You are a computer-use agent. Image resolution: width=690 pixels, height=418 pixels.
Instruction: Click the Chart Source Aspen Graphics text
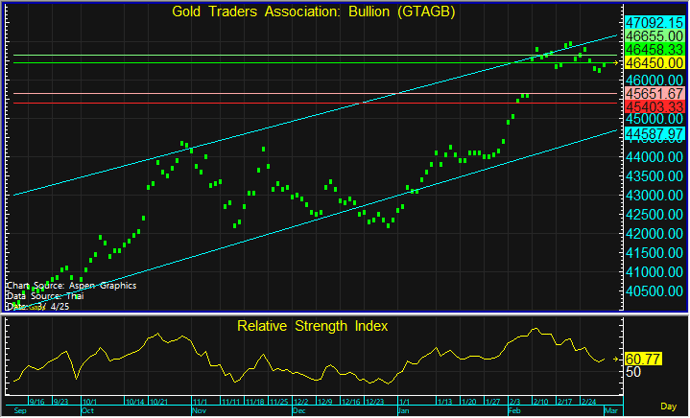coord(71,285)
